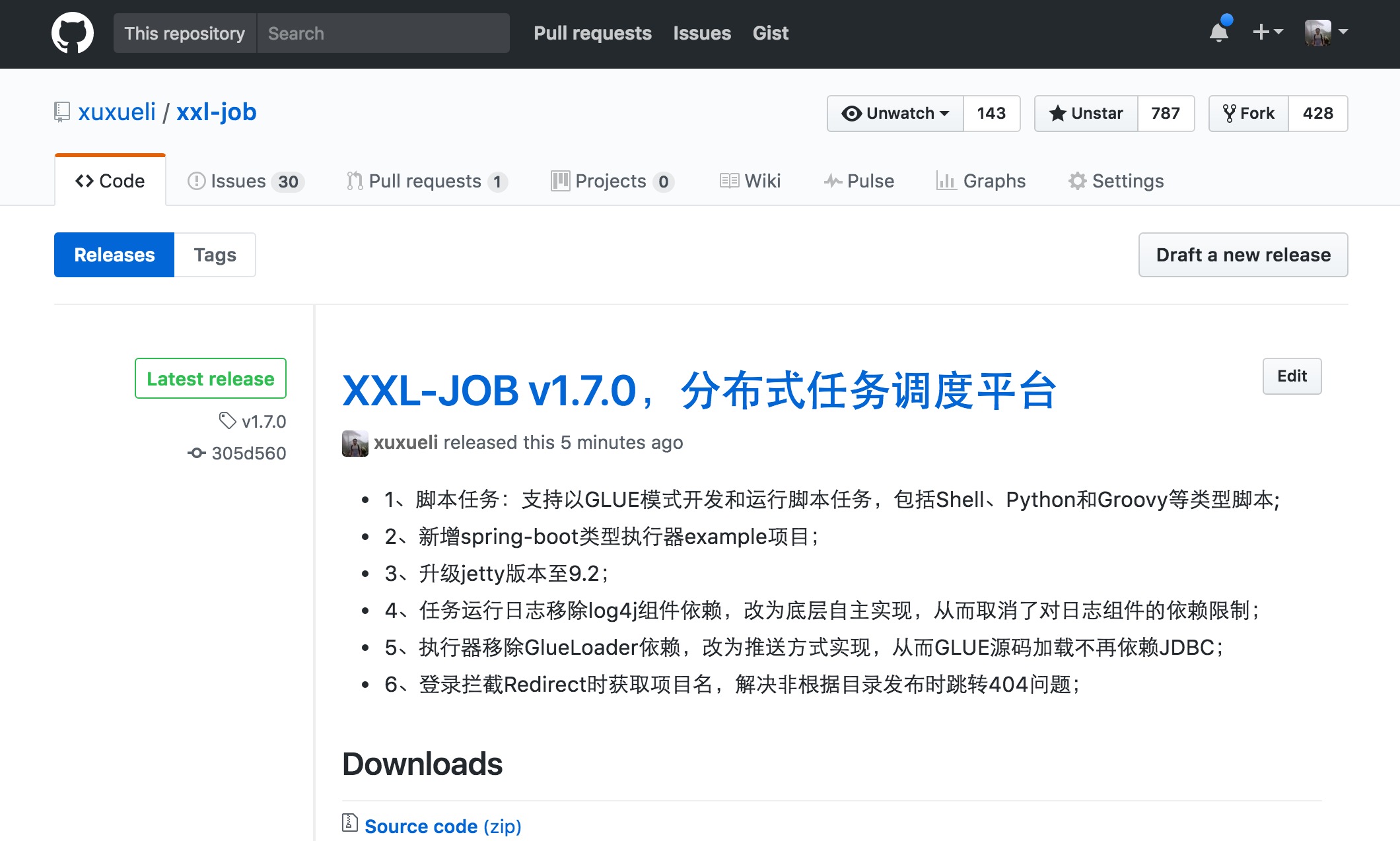The height and width of the screenshot is (841, 1400).
Task: Switch to the Wiki tab
Action: click(750, 181)
